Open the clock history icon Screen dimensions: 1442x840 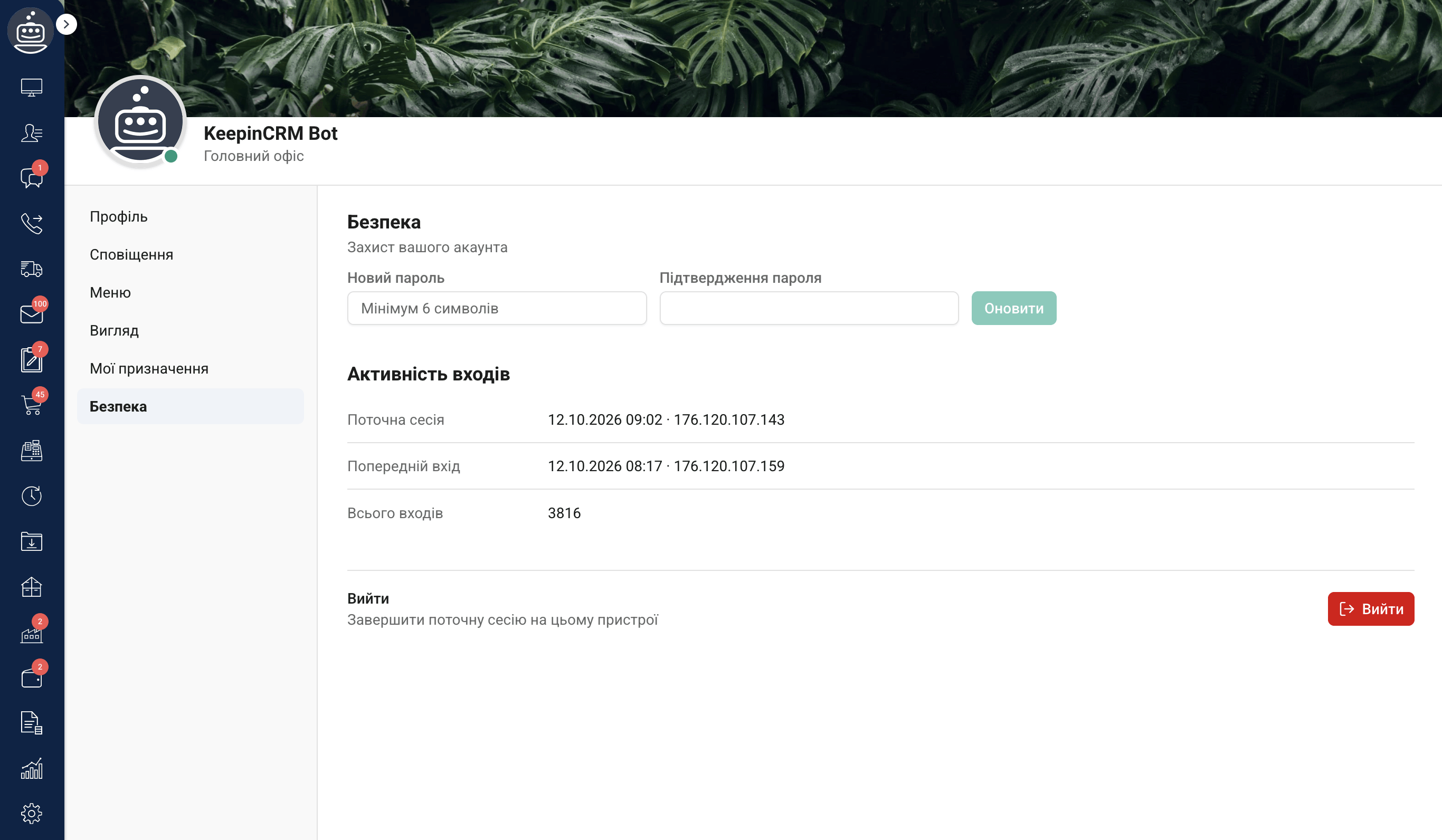(x=32, y=495)
